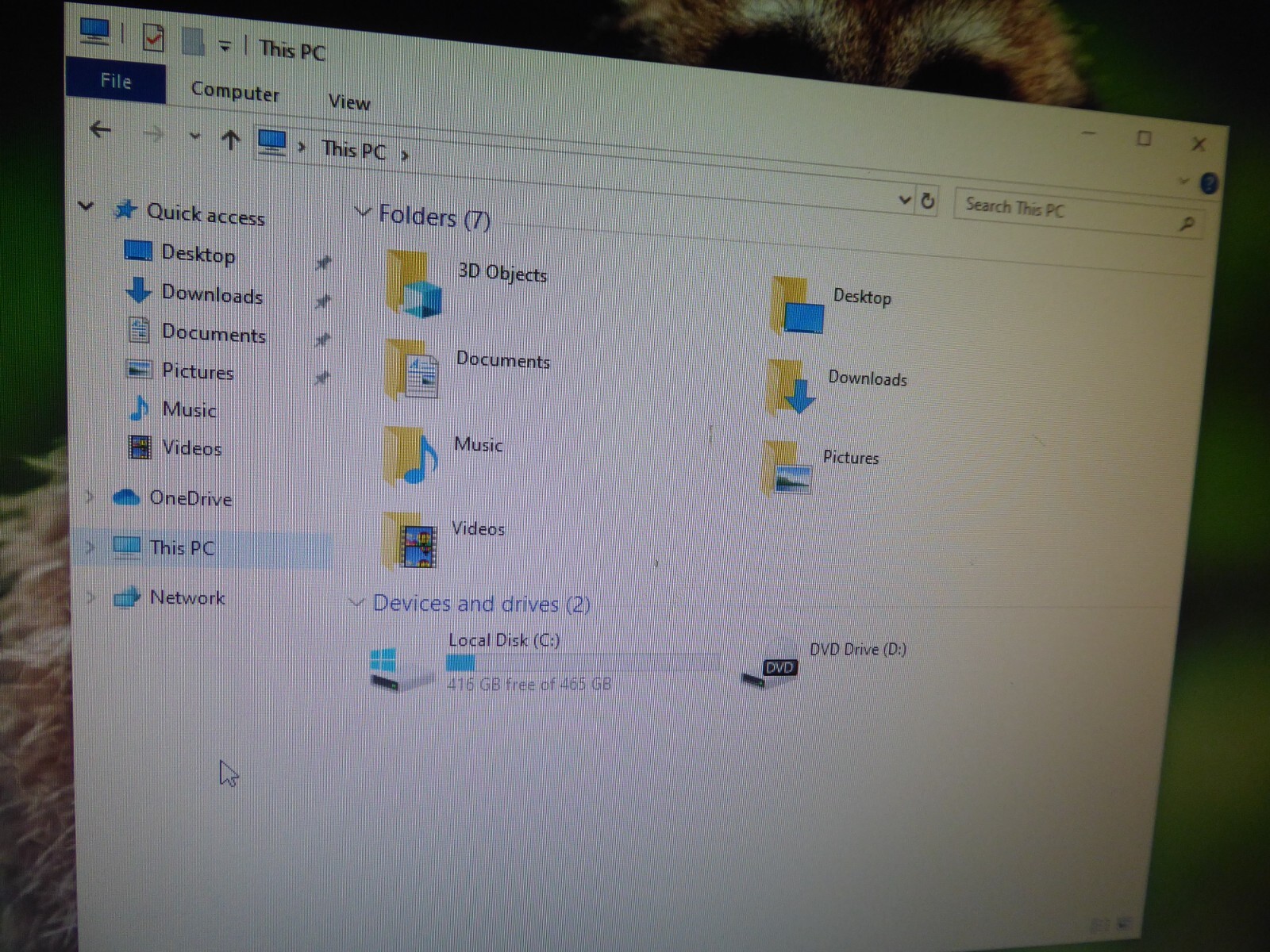Click the This PC title bar icon
1270x952 pixels.
point(94,32)
